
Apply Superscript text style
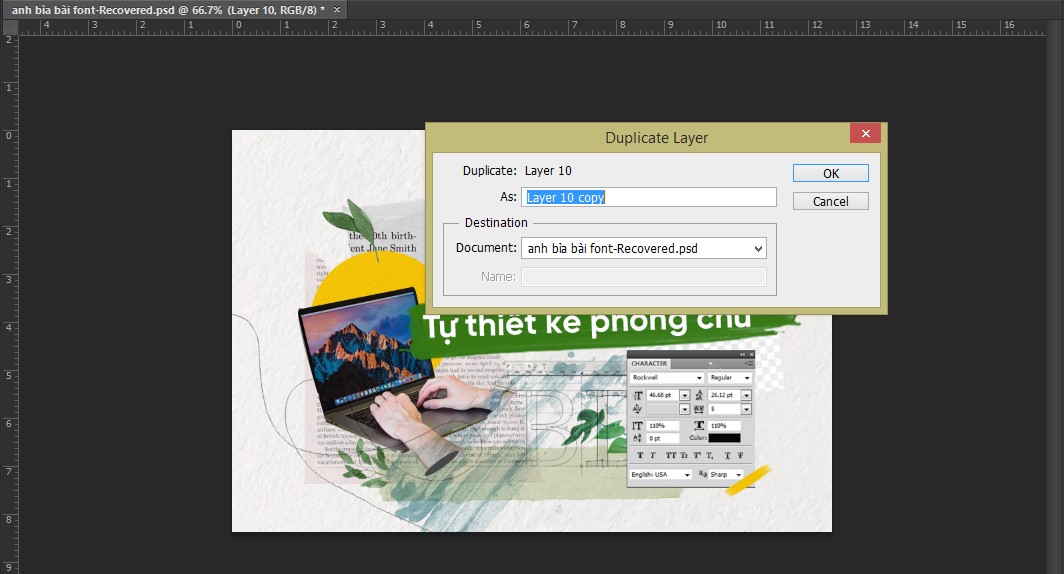tap(698, 456)
